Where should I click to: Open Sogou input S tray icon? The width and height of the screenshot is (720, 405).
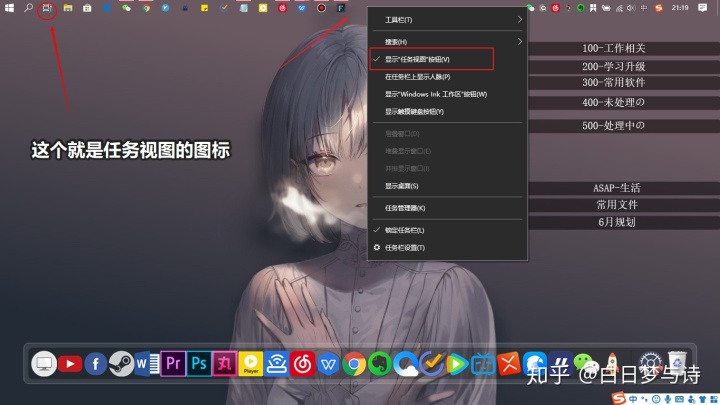pyautogui.click(x=658, y=8)
